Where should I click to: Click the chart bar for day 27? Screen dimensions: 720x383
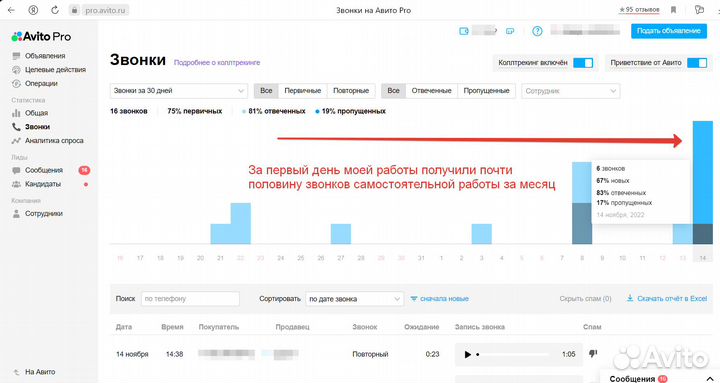pyautogui.click(x=341, y=234)
